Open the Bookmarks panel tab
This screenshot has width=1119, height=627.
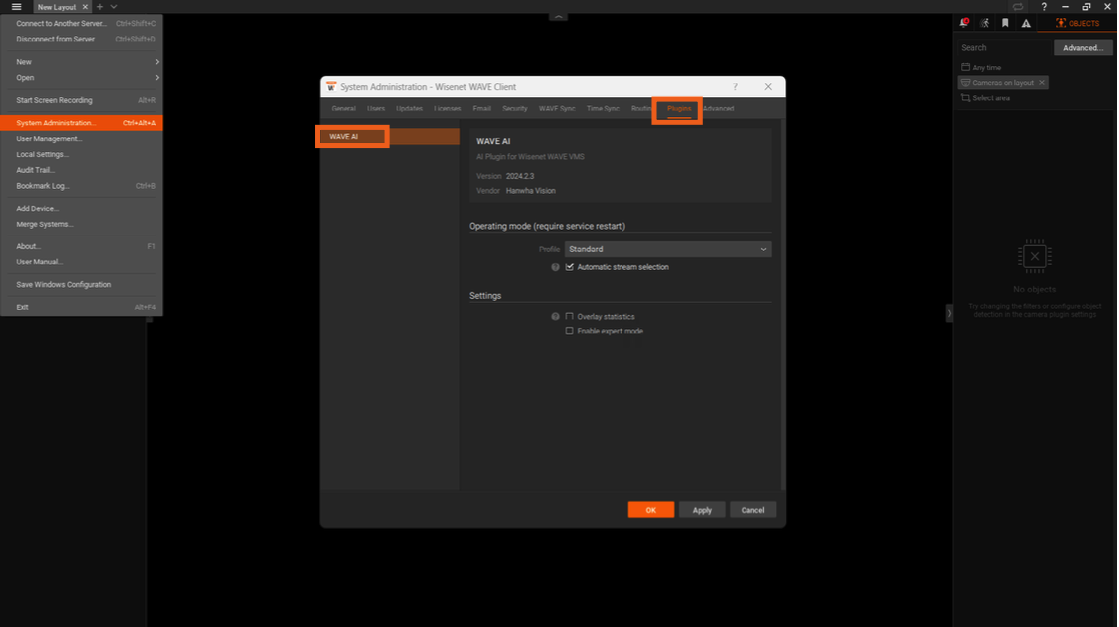click(1005, 23)
